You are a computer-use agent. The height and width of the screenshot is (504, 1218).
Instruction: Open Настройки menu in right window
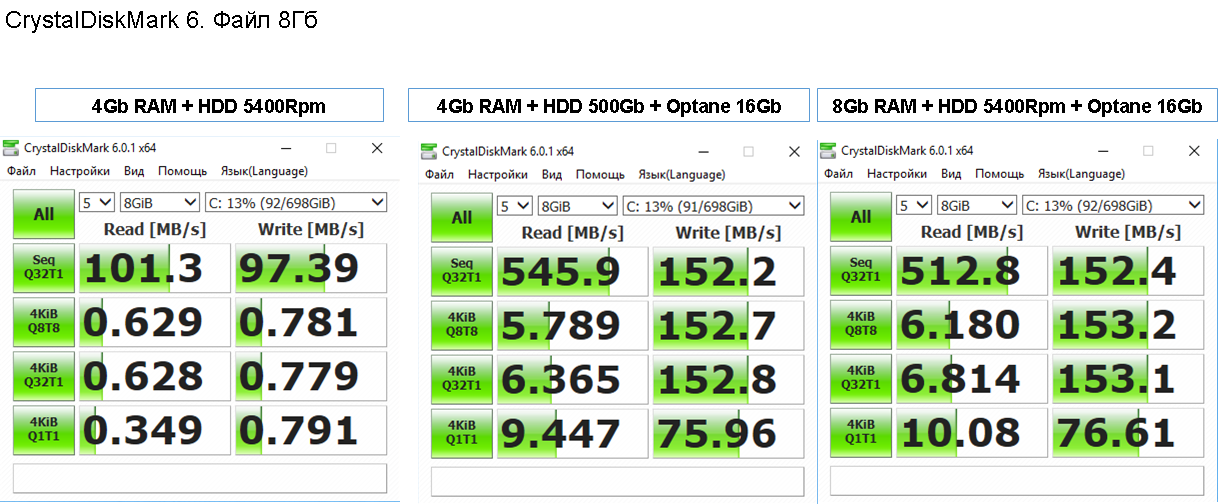point(897,173)
